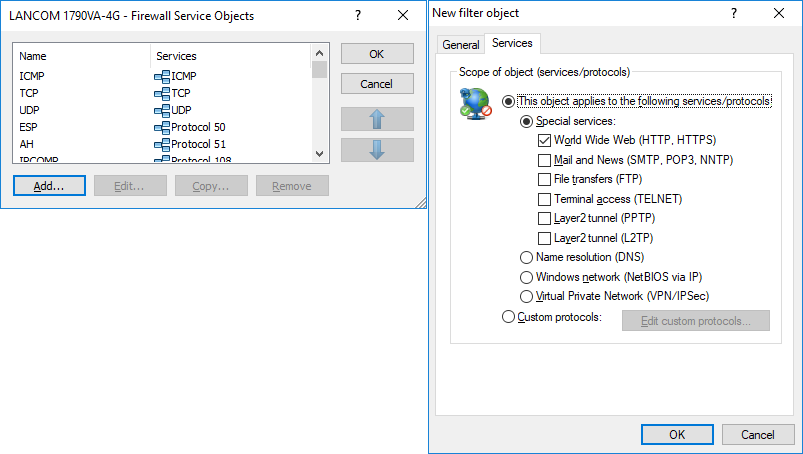Click the Protocol 51 service icon
This screenshot has height=454, width=803.
coord(162,144)
